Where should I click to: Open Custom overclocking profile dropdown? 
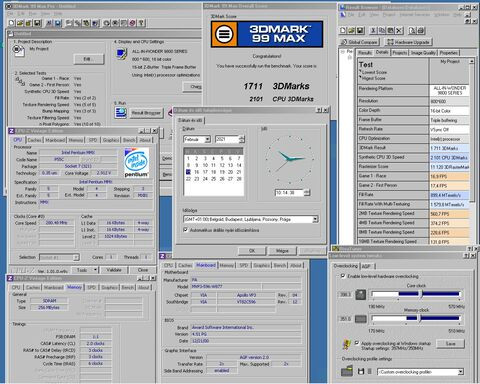pyautogui.click(x=461, y=372)
